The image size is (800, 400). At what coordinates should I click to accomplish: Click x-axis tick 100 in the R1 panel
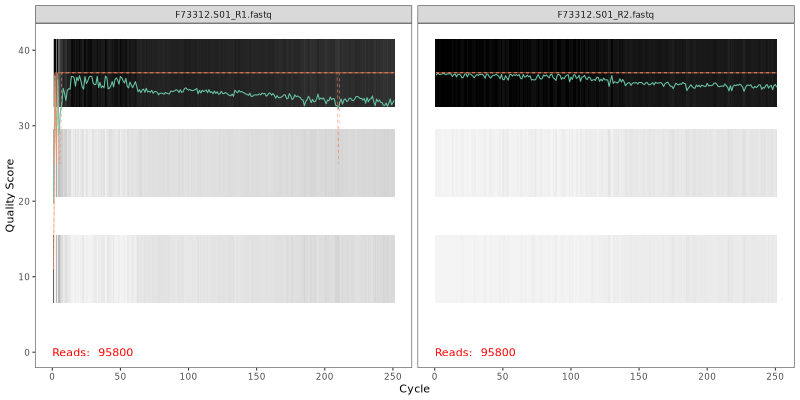click(x=188, y=376)
